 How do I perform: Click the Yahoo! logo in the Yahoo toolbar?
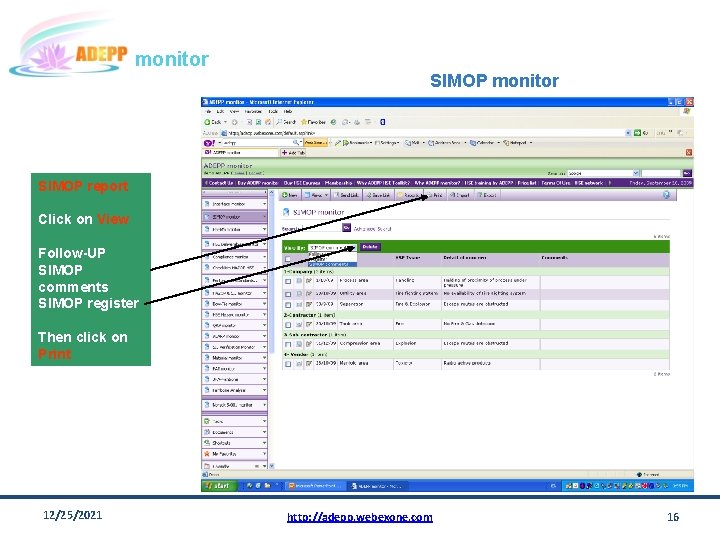click(209, 143)
